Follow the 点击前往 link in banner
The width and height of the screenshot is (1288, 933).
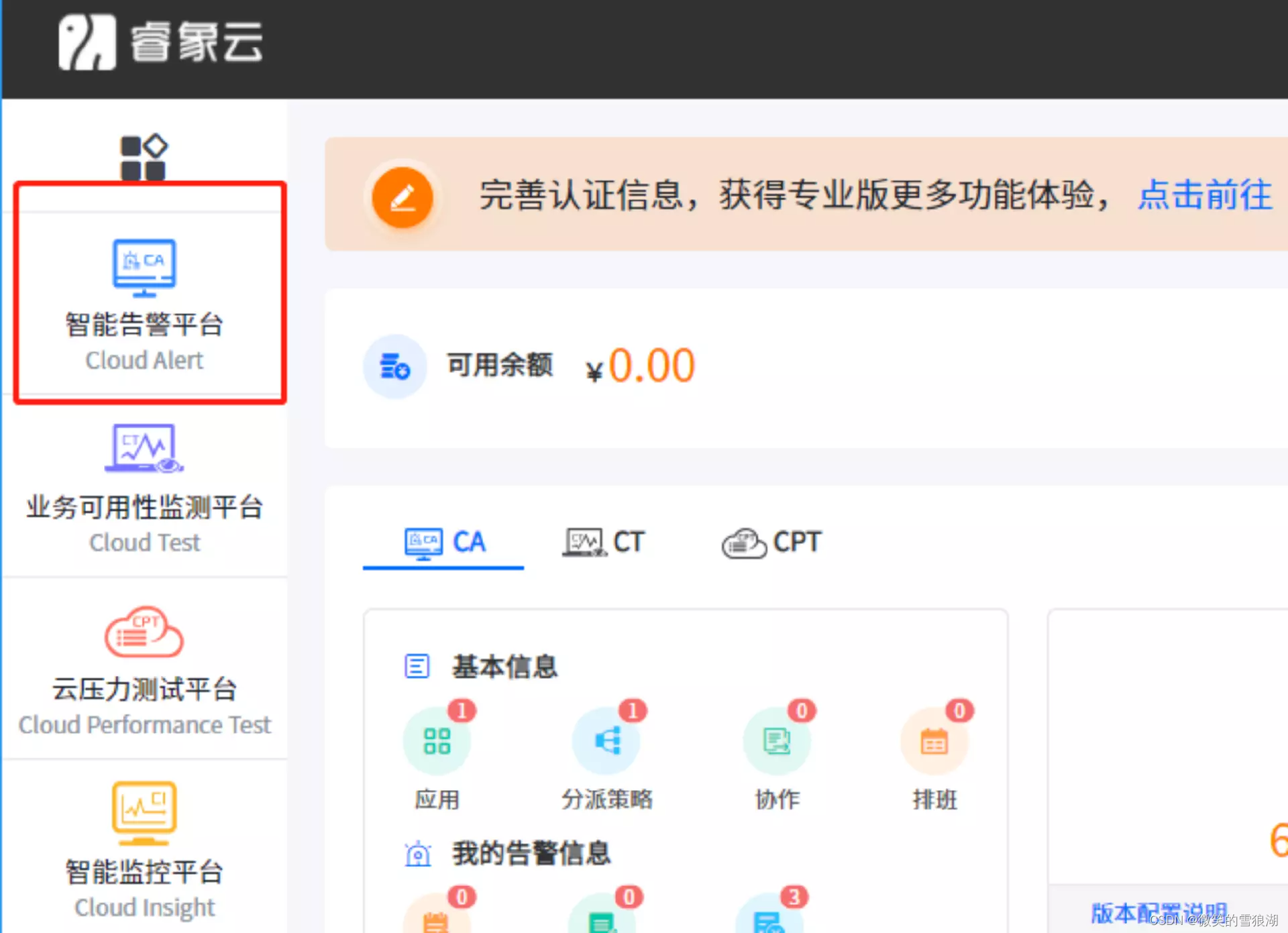1204,195
